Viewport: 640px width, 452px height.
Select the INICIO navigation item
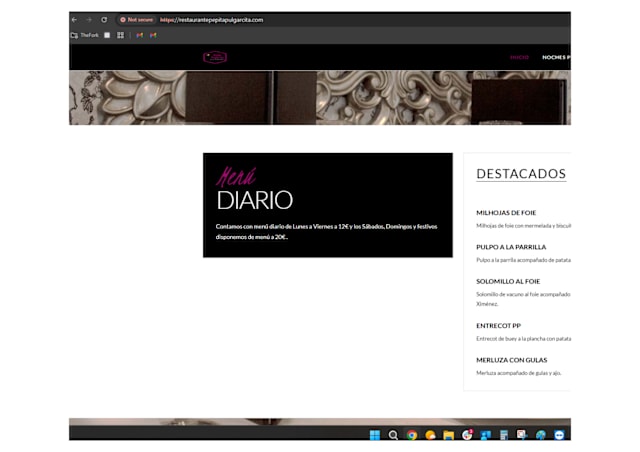519,57
